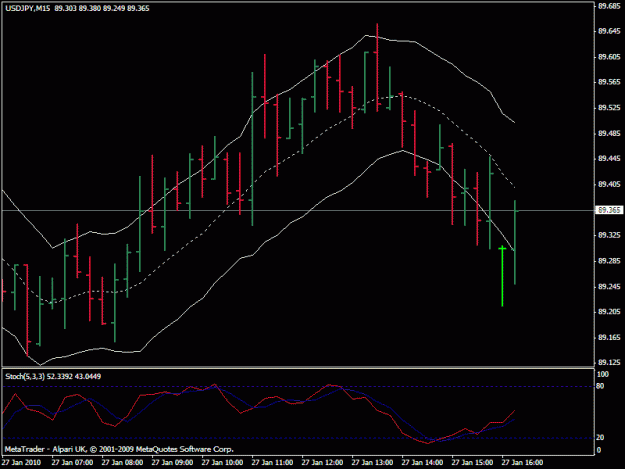The height and width of the screenshot is (469, 625).
Task: Click the stochastic 20 level label
Action: (600, 438)
